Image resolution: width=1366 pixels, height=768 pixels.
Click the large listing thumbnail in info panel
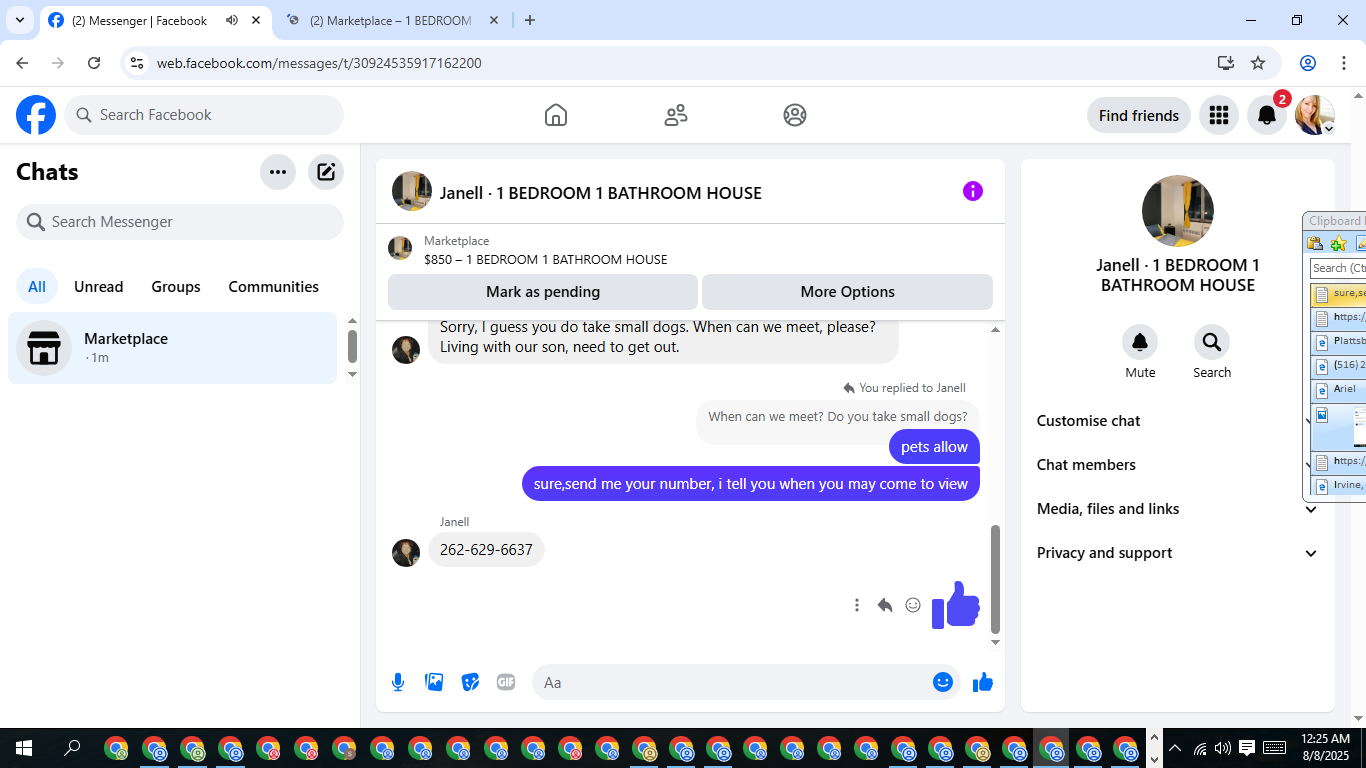[1178, 211]
